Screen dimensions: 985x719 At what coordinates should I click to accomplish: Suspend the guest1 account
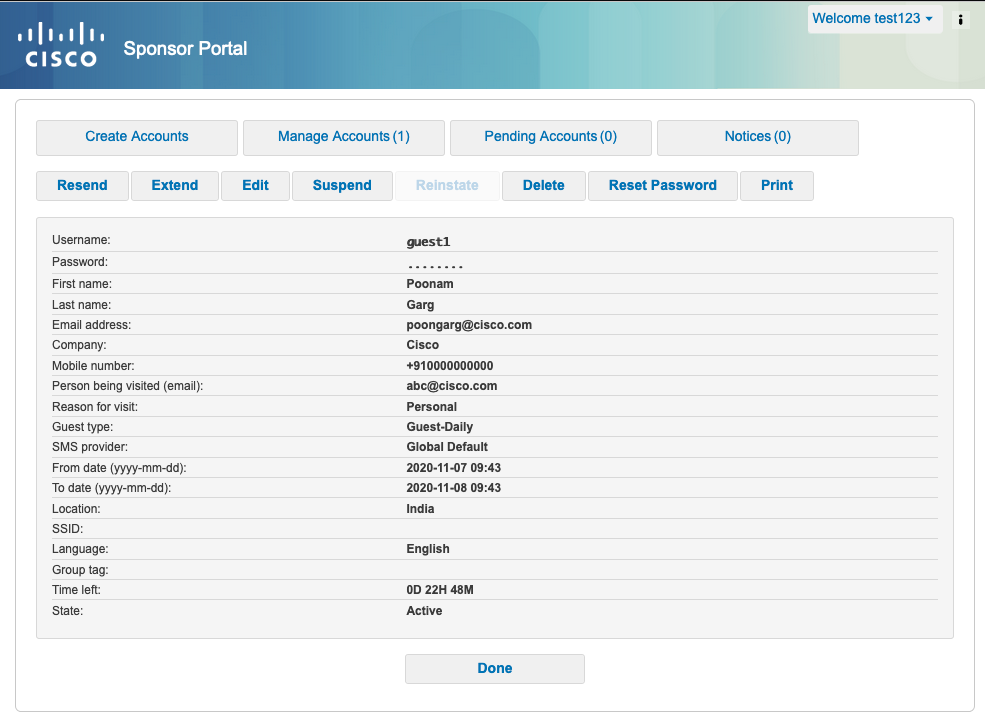point(342,185)
